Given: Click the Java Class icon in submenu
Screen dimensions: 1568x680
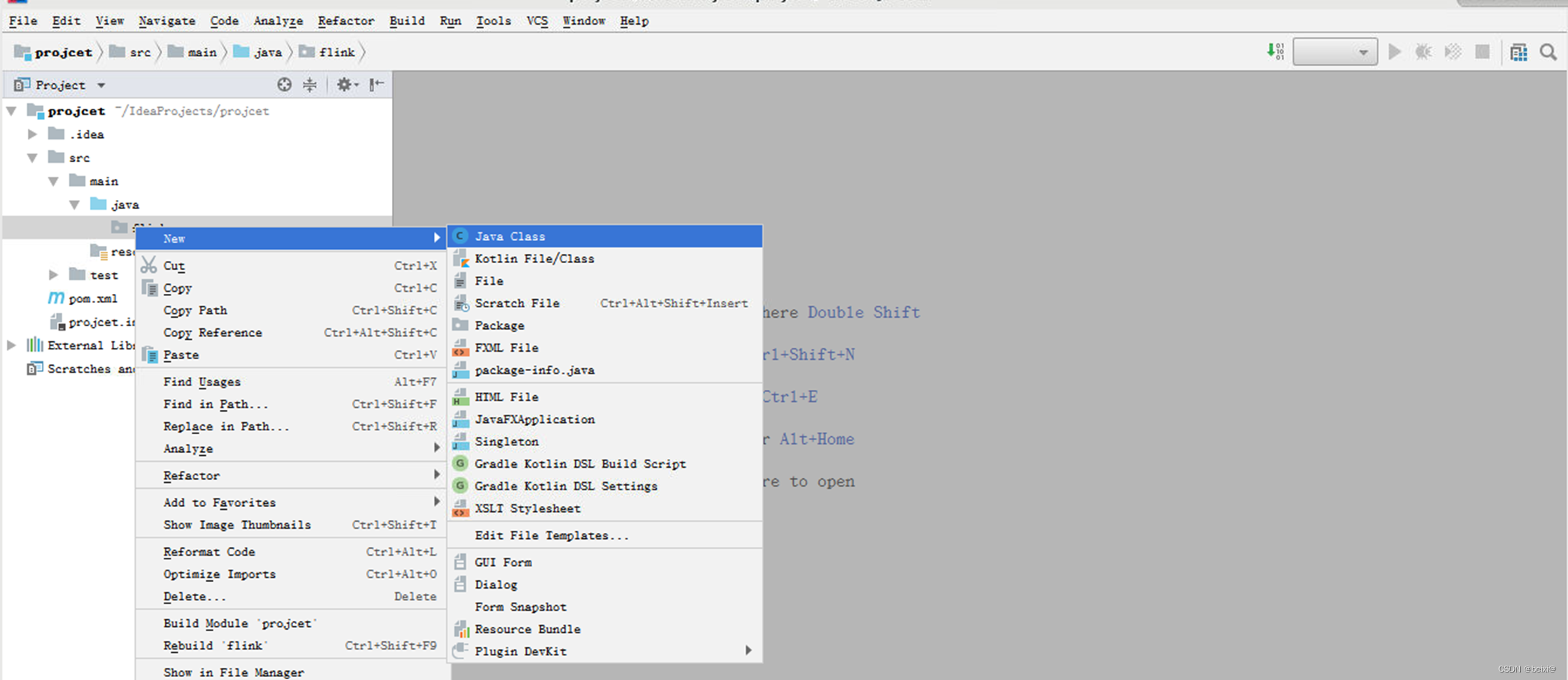Looking at the screenshot, I should pos(460,236).
